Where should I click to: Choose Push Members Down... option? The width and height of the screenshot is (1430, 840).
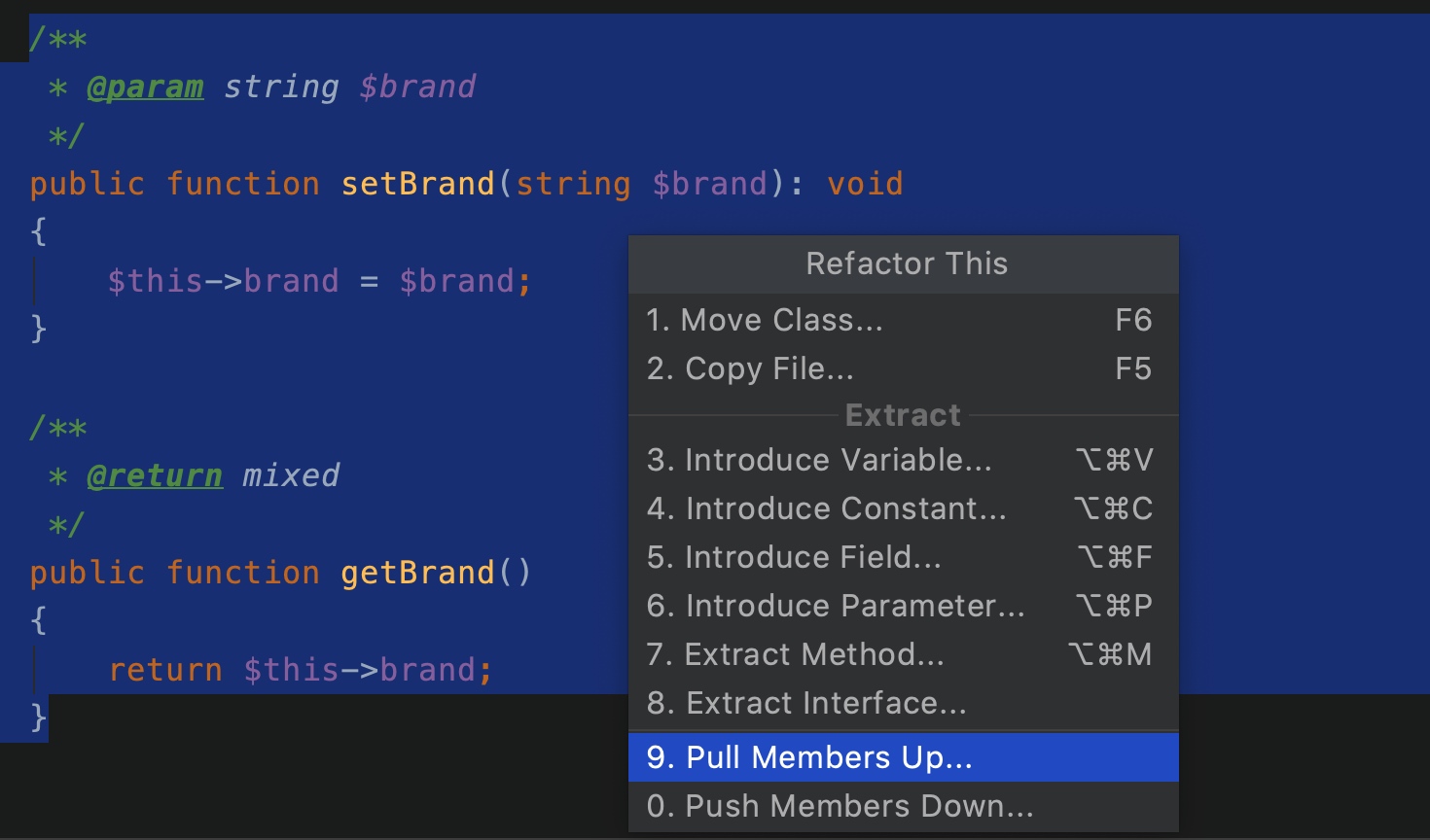coord(904,806)
